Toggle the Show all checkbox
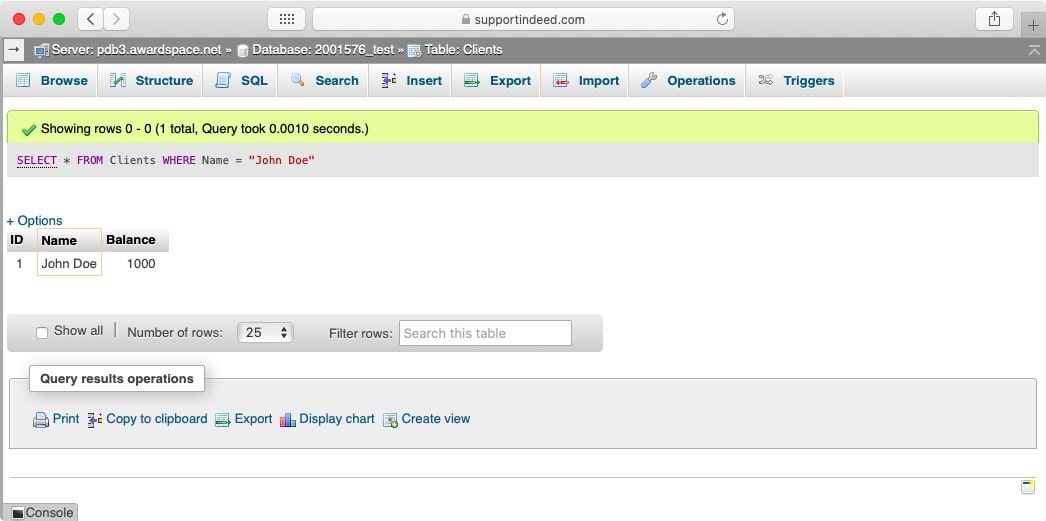The width and height of the screenshot is (1046, 521). coord(42,332)
